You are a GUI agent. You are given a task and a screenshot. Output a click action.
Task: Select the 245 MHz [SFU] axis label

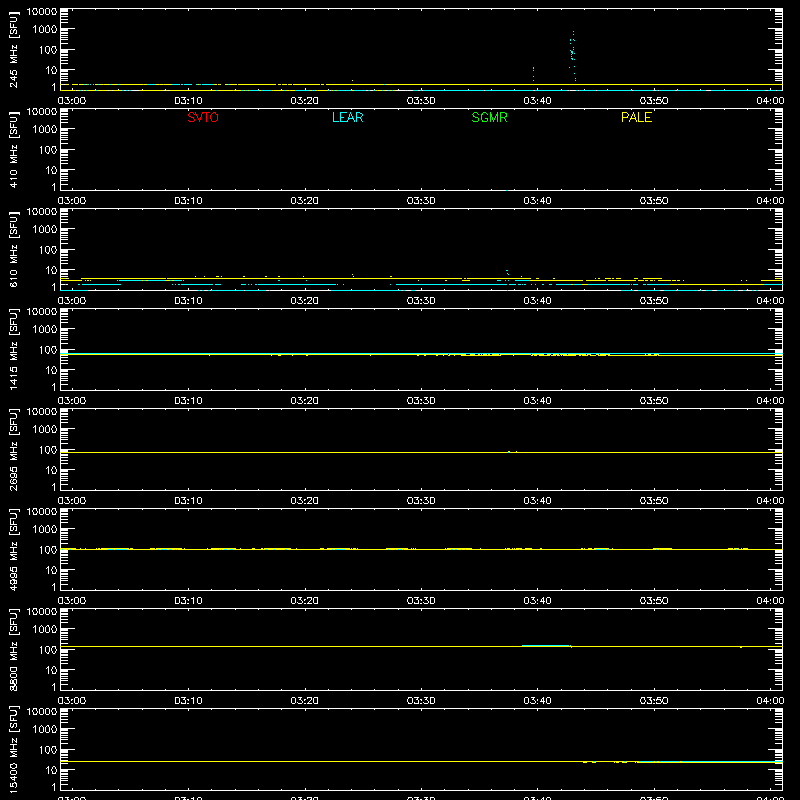coord(13,49)
